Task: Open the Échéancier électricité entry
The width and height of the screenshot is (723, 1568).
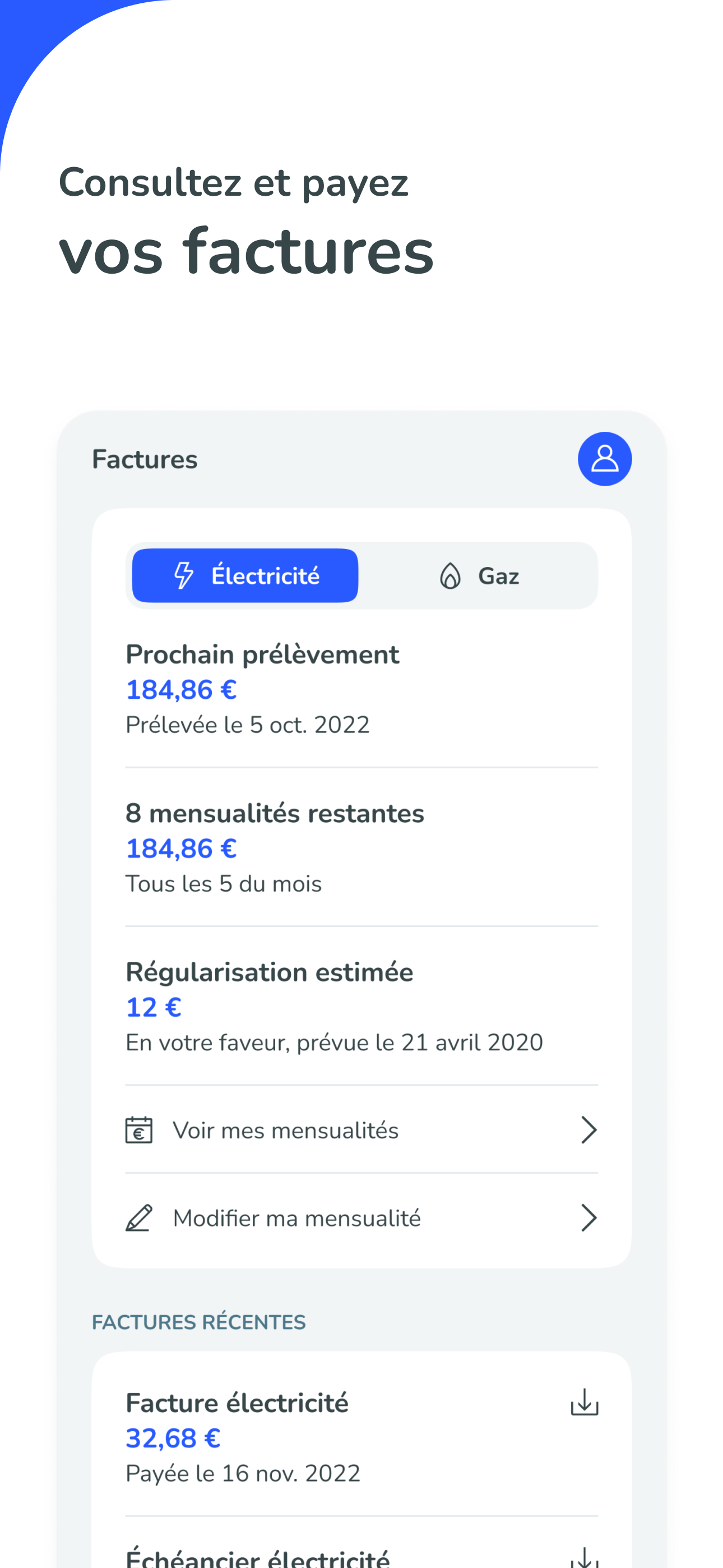Action: [x=257, y=1557]
